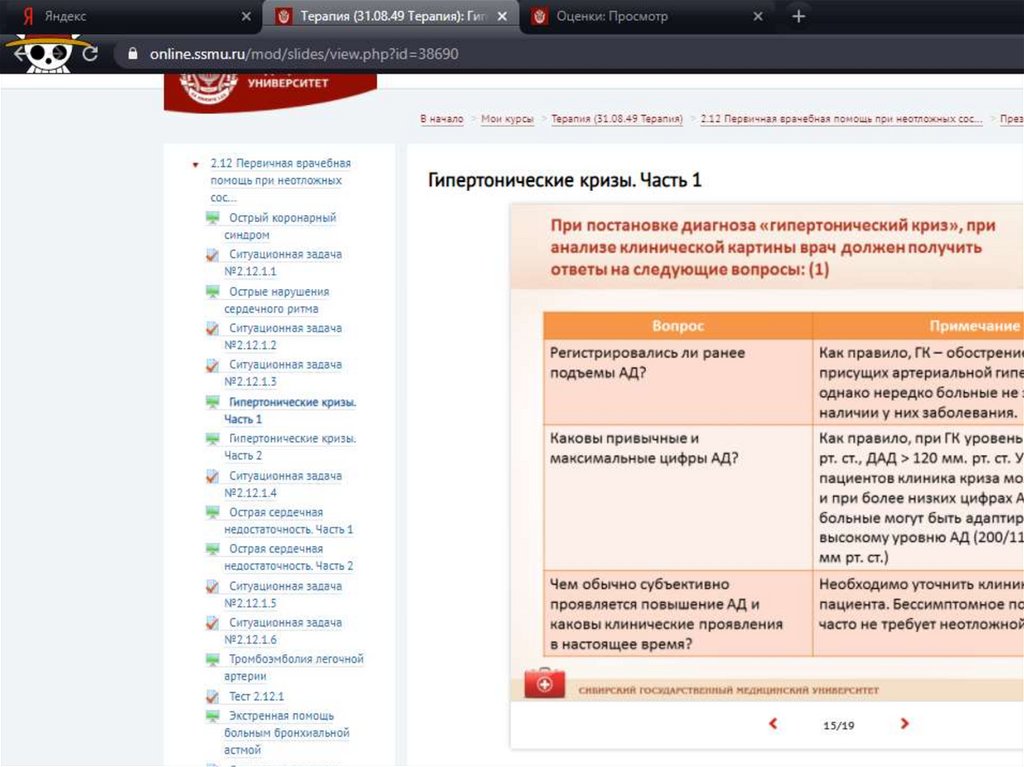This screenshot has width=1024, height=767.
Task: Open Экстренная помощь больным бронхиальной астмой
Action: pyautogui.click(x=286, y=733)
